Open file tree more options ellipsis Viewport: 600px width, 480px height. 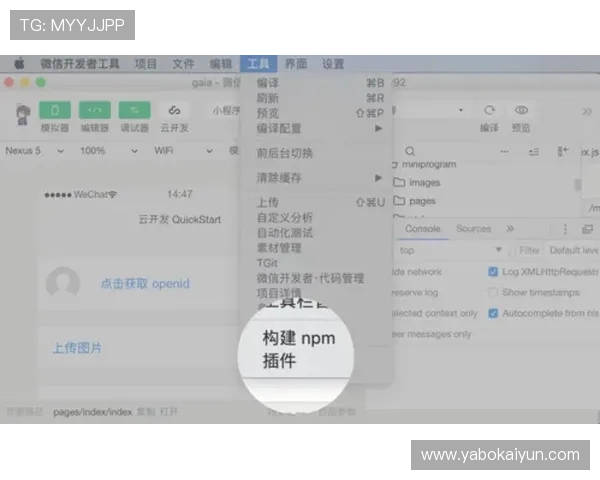tap(504, 152)
